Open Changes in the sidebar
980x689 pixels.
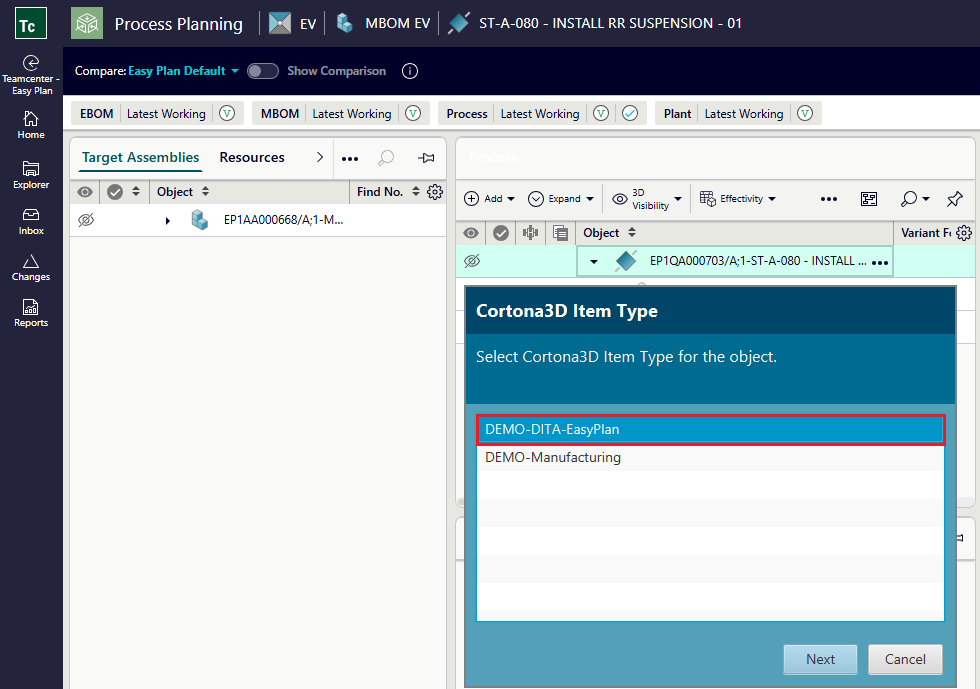click(31, 268)
